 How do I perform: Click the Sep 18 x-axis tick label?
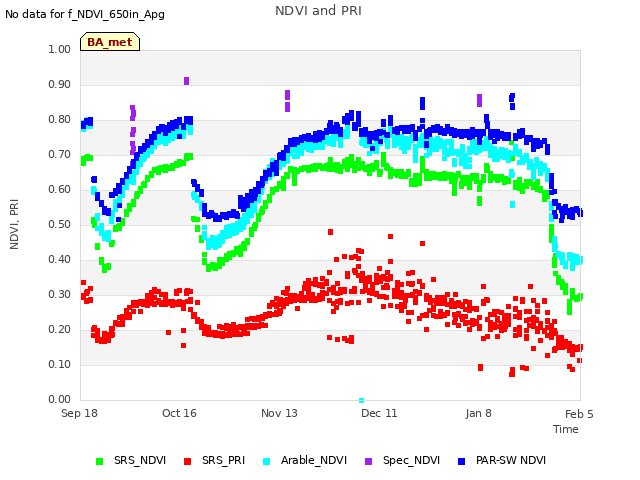(79, 413)
